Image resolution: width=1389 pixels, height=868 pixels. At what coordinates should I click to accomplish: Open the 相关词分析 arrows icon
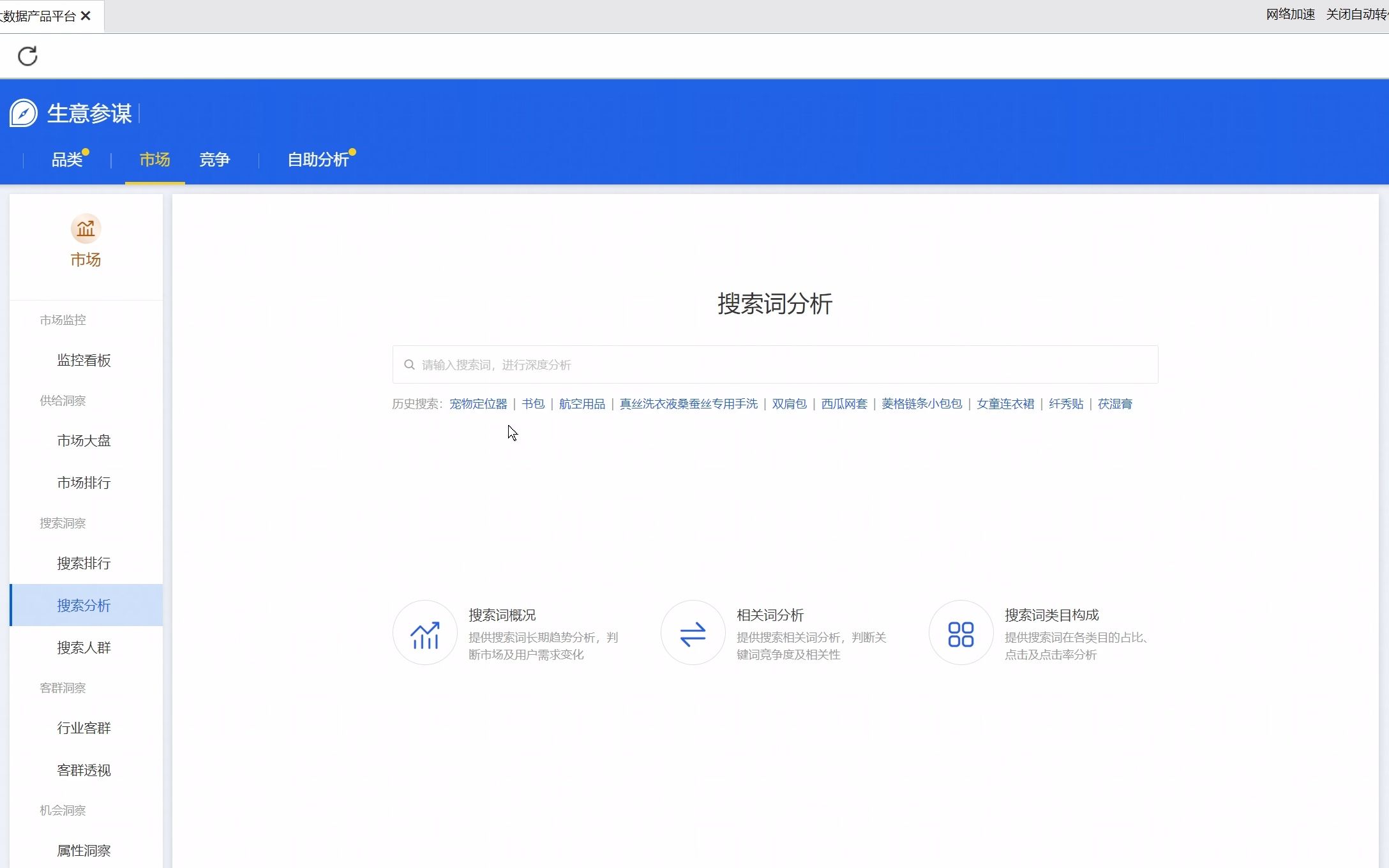(x=693, y=632)
